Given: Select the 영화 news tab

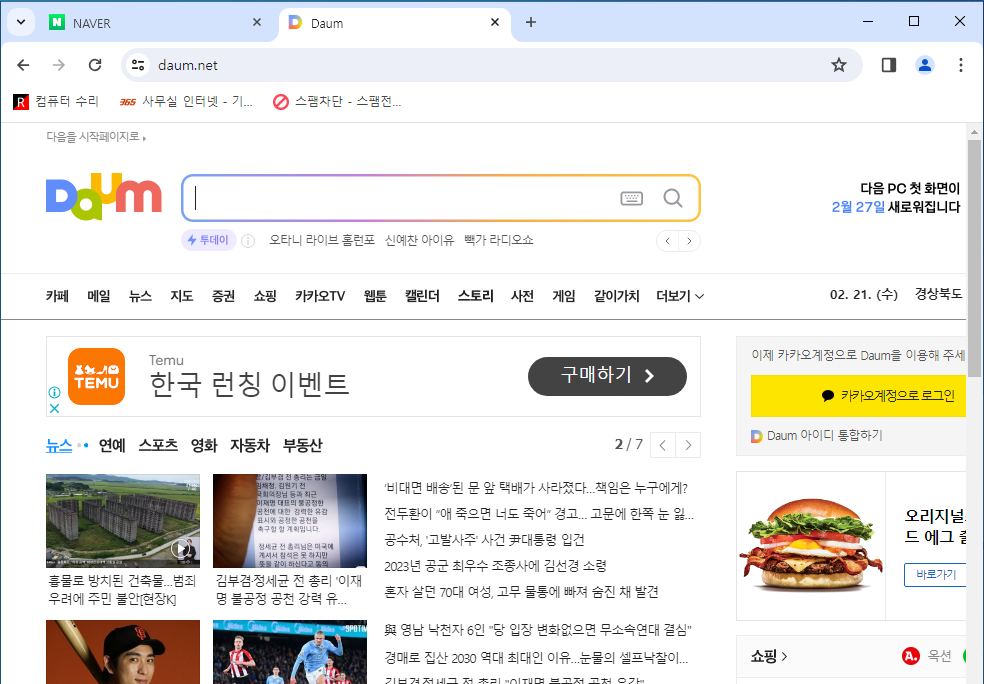Looking at the screenshot, I should [x=204, y=446].
